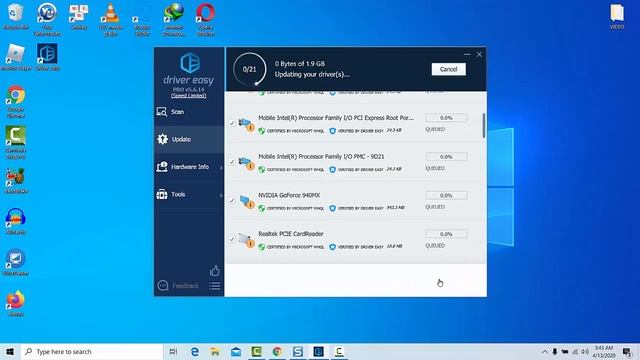Viewport: 640px width, 360px height.
Task: Open the hamburger menu icon in sidebar
Action: (215, 285)
